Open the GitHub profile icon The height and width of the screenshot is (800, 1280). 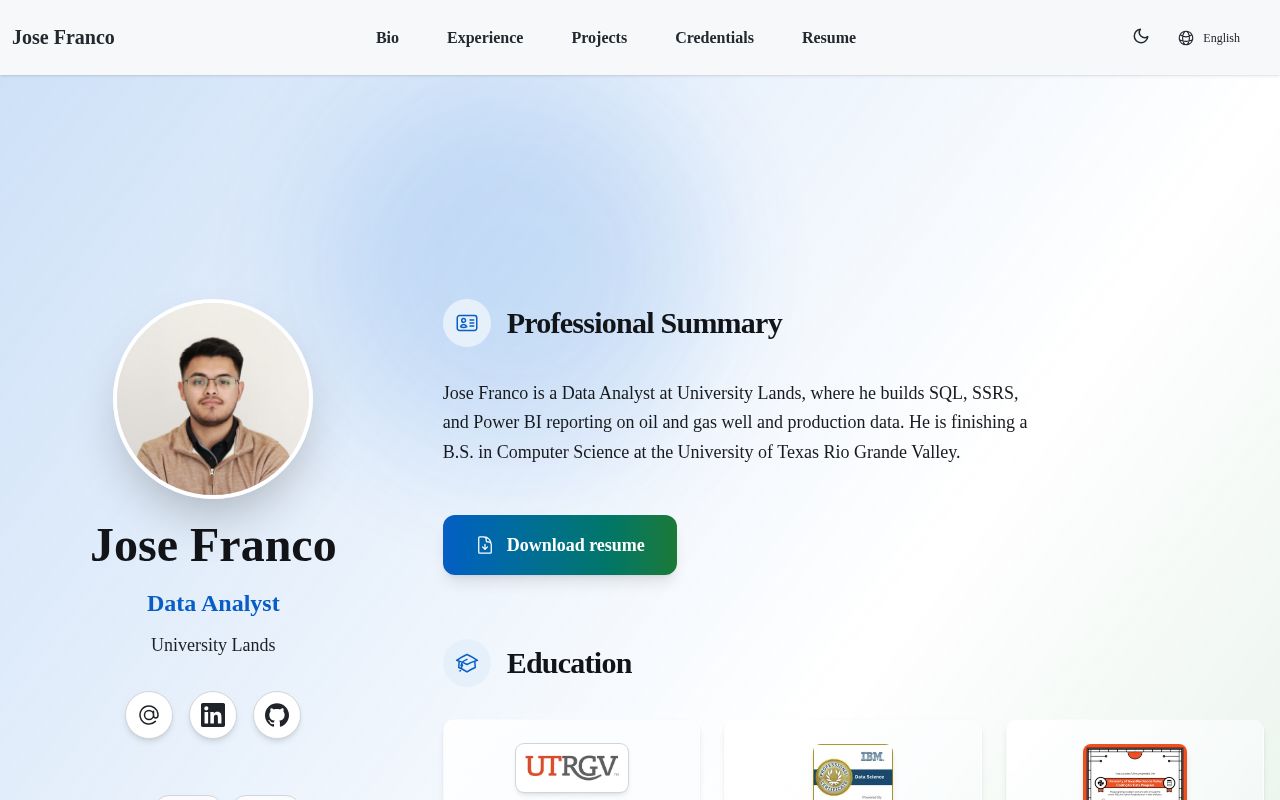tap(277, 715)
